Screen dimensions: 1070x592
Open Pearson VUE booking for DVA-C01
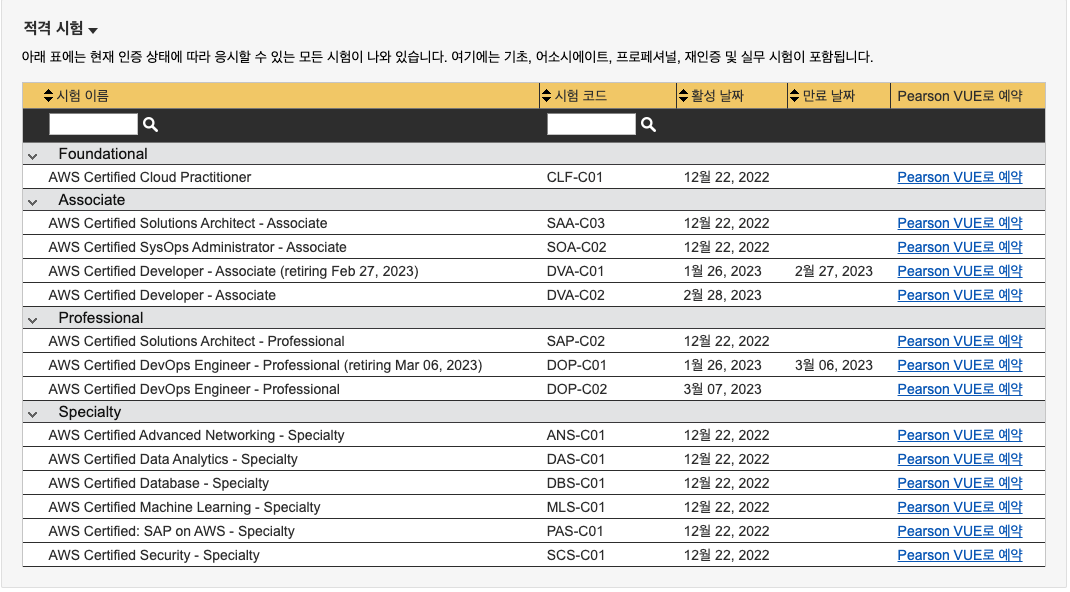tap(959, 271)
